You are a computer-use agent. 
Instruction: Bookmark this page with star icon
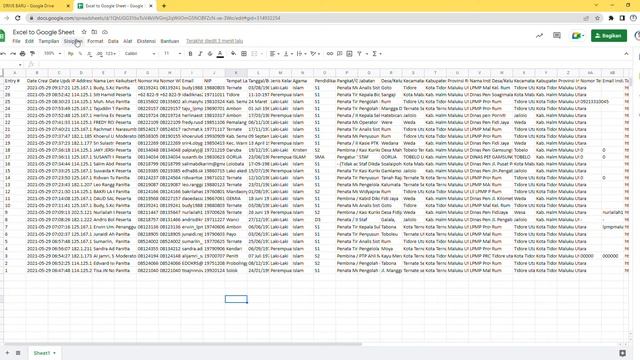597,18
